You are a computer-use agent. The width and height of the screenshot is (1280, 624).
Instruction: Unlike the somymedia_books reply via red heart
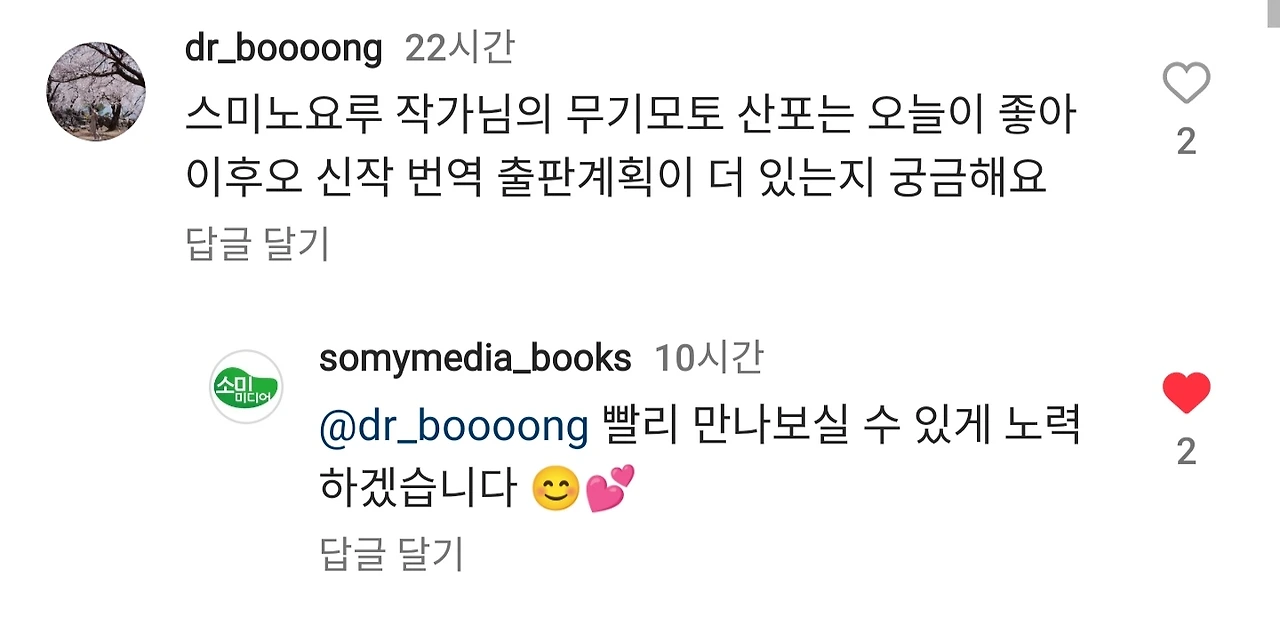(x=1186, y=394)
